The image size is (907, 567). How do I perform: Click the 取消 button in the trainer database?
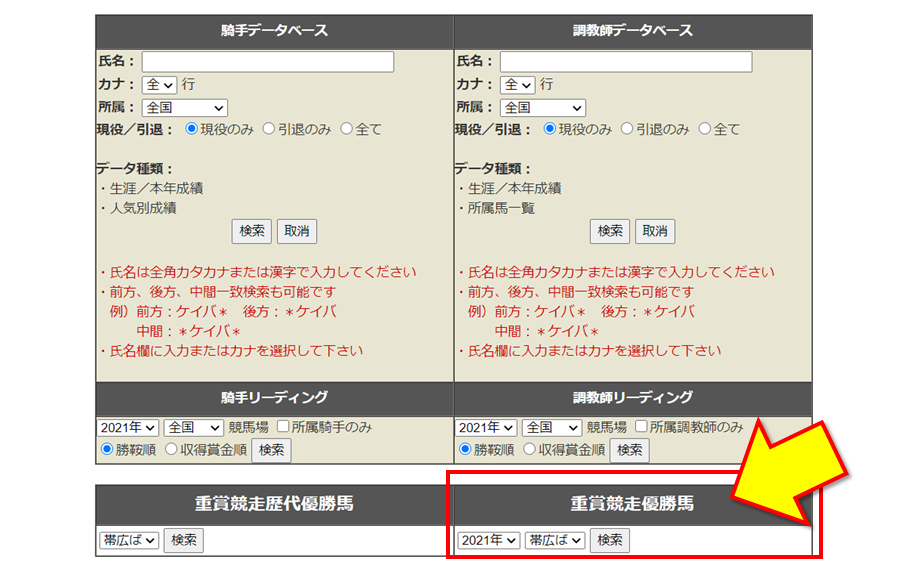click(655, 231)
